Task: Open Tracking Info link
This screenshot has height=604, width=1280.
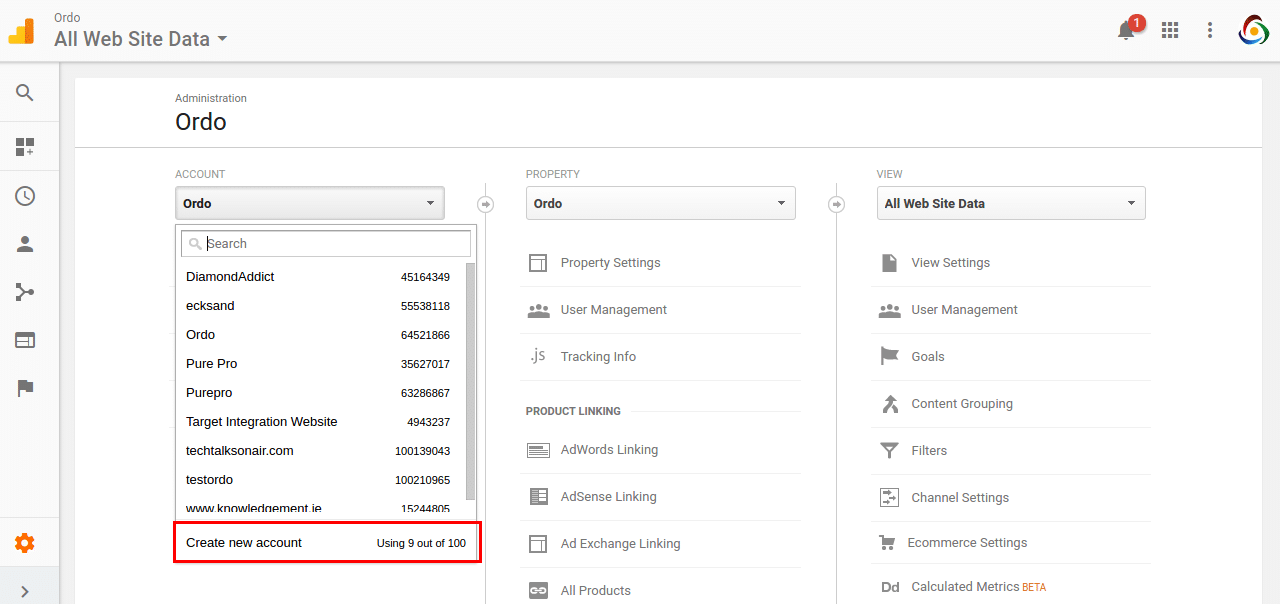Action: point(598,357)
